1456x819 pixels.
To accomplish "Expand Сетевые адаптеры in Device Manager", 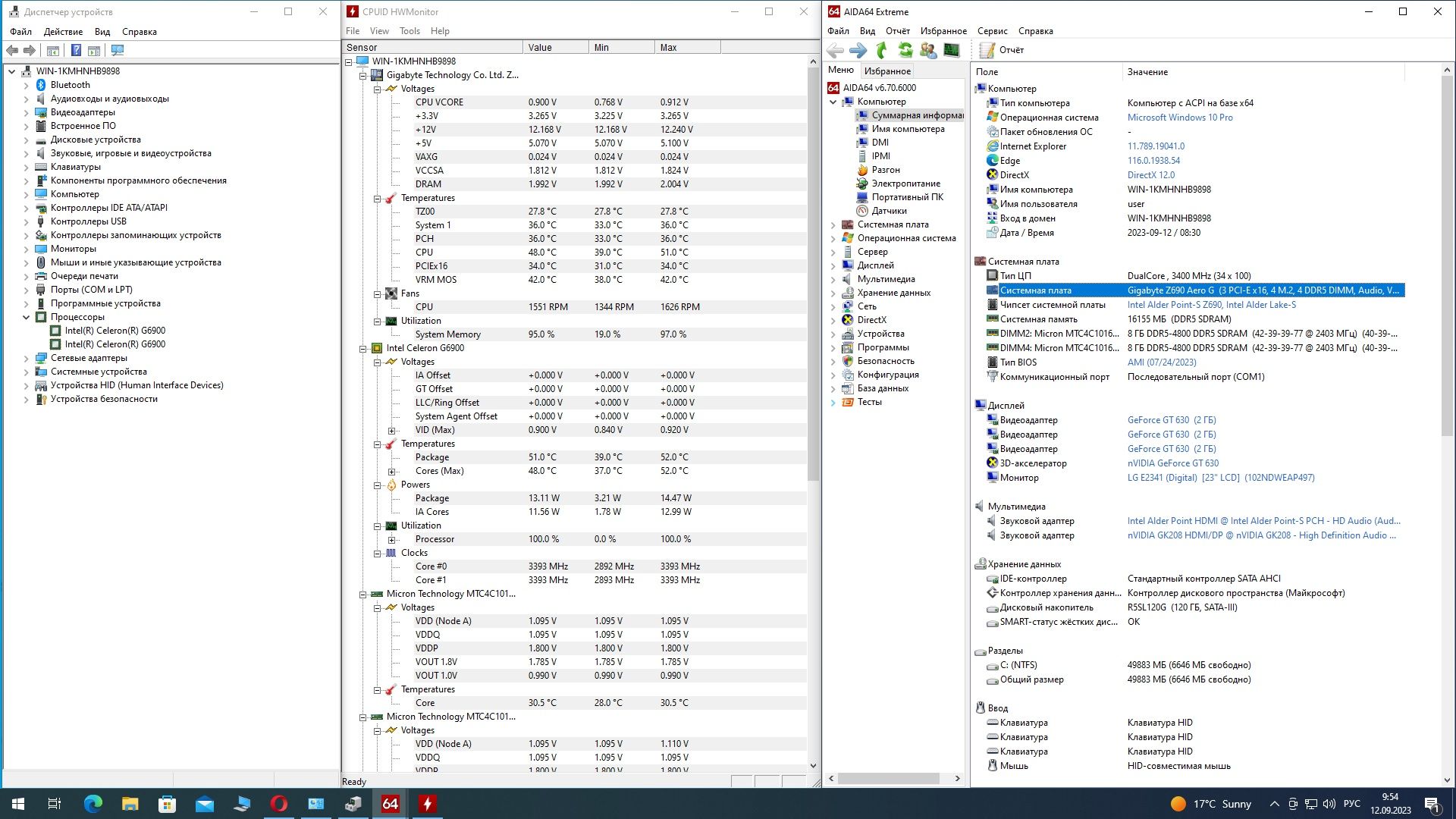I will [27, 358].
